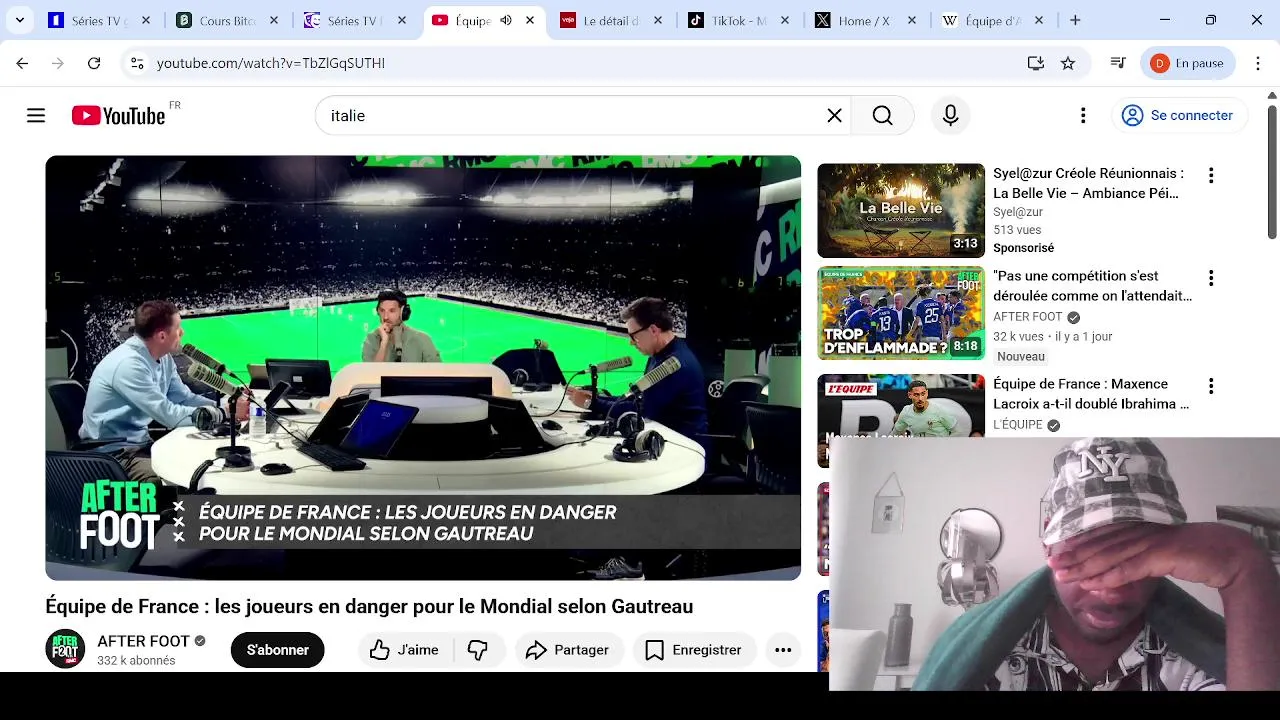The width and height of the screenshot is (1280, 720).
Task: Close the active YouTube tab
Action: coord(530,20)
